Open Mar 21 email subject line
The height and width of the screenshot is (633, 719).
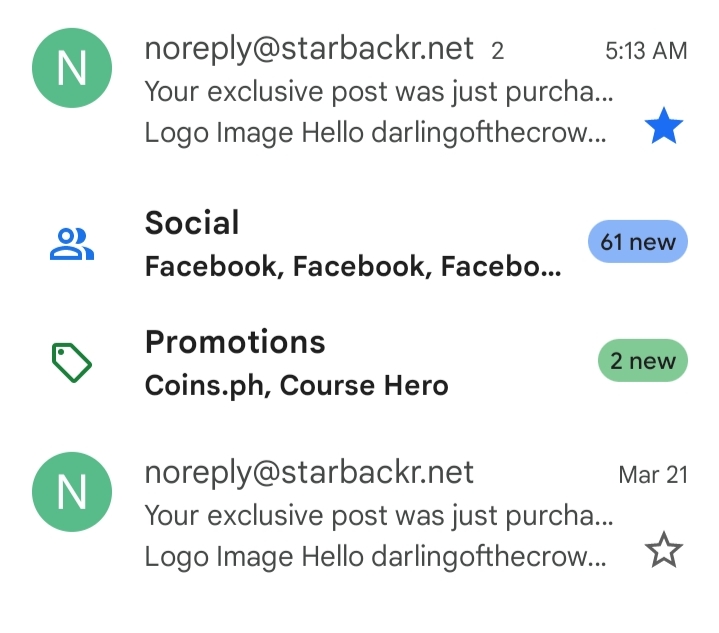[x=379, y=516]
